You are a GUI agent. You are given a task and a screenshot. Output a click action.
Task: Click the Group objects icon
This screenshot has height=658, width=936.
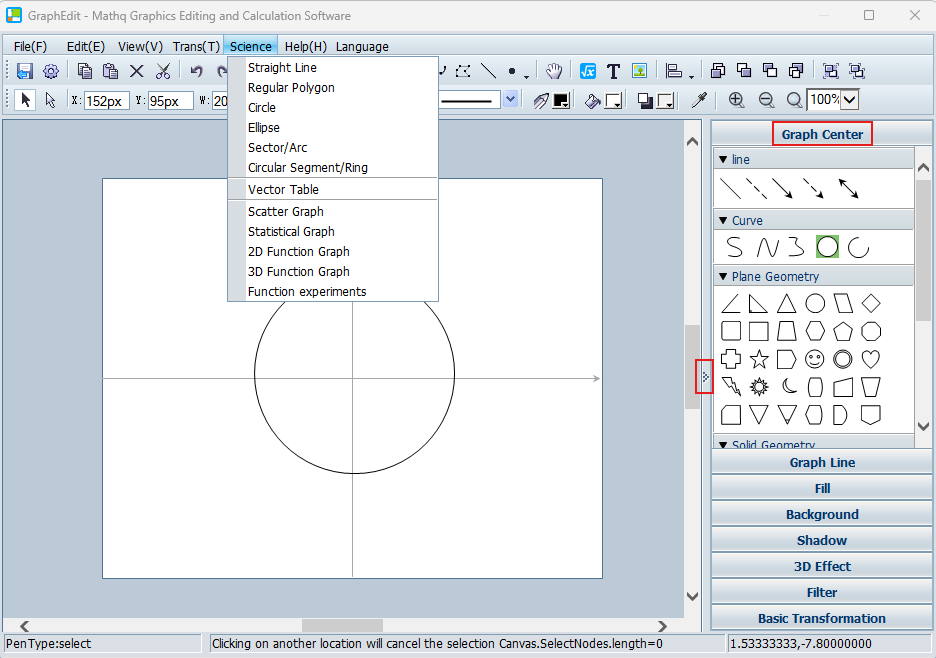pos(830,71)
